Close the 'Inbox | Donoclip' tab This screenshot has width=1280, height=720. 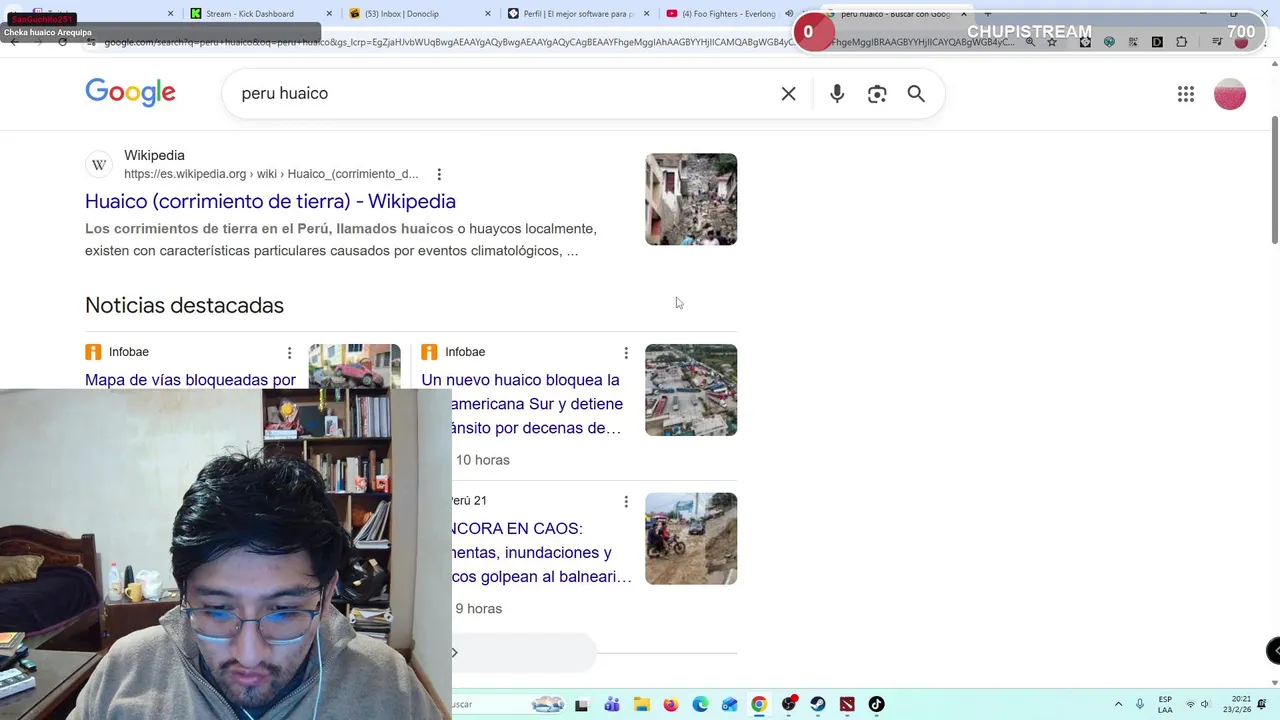[x=488, y=14]
